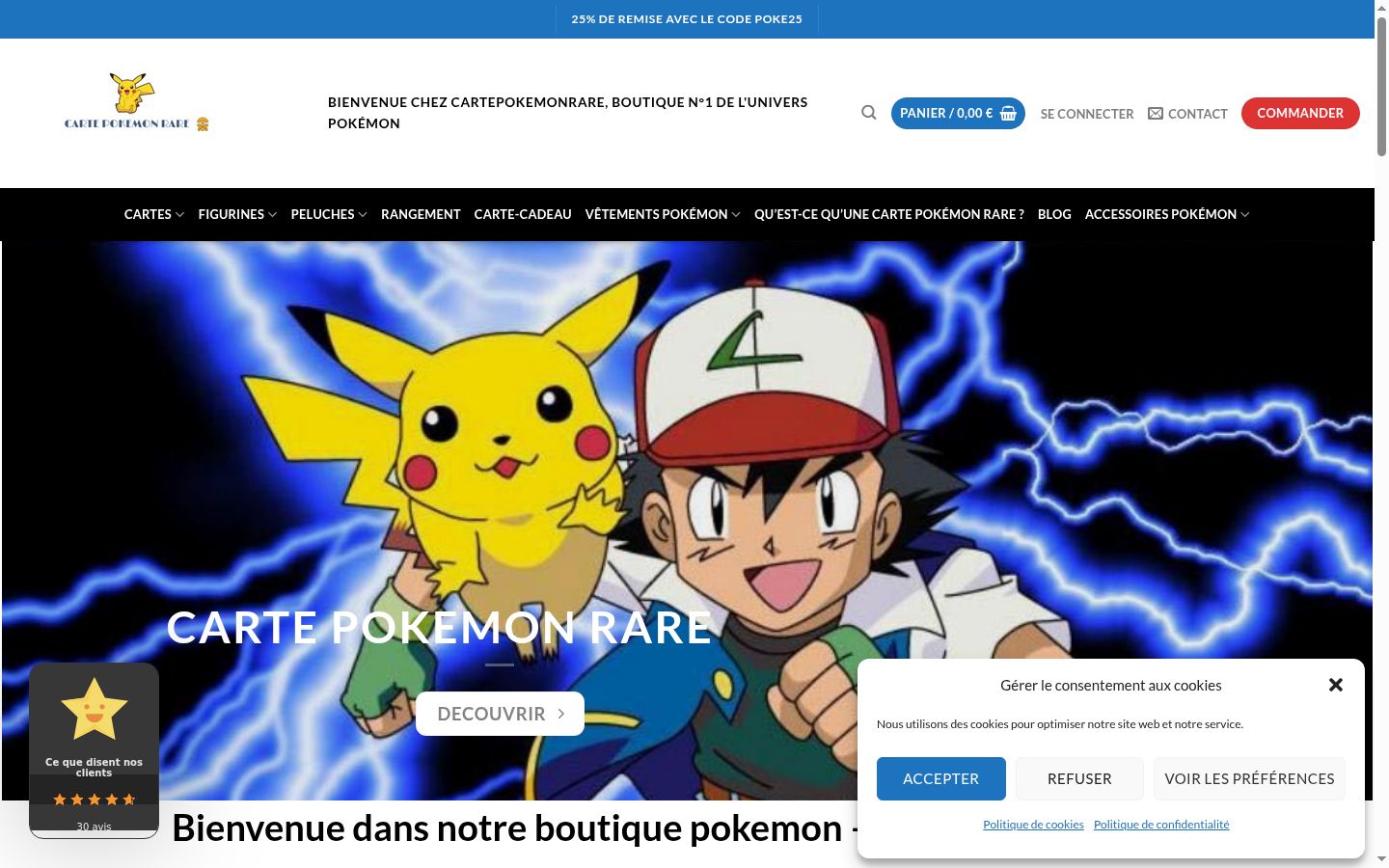
Task: Open the Contact link
Action: 1197,114
